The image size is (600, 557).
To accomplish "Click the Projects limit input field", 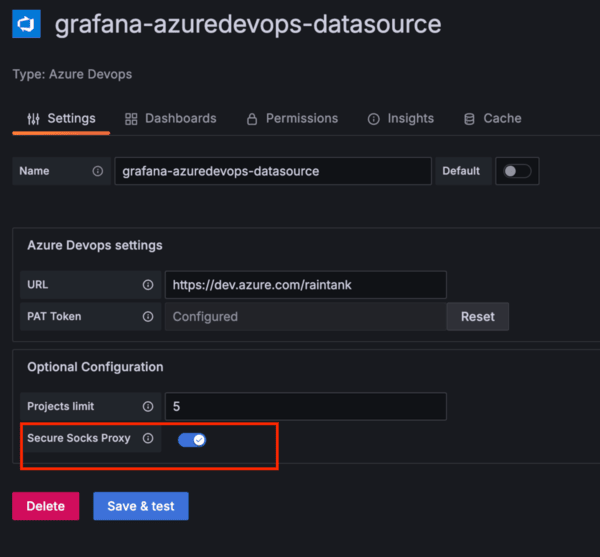I will coord(306,406).
